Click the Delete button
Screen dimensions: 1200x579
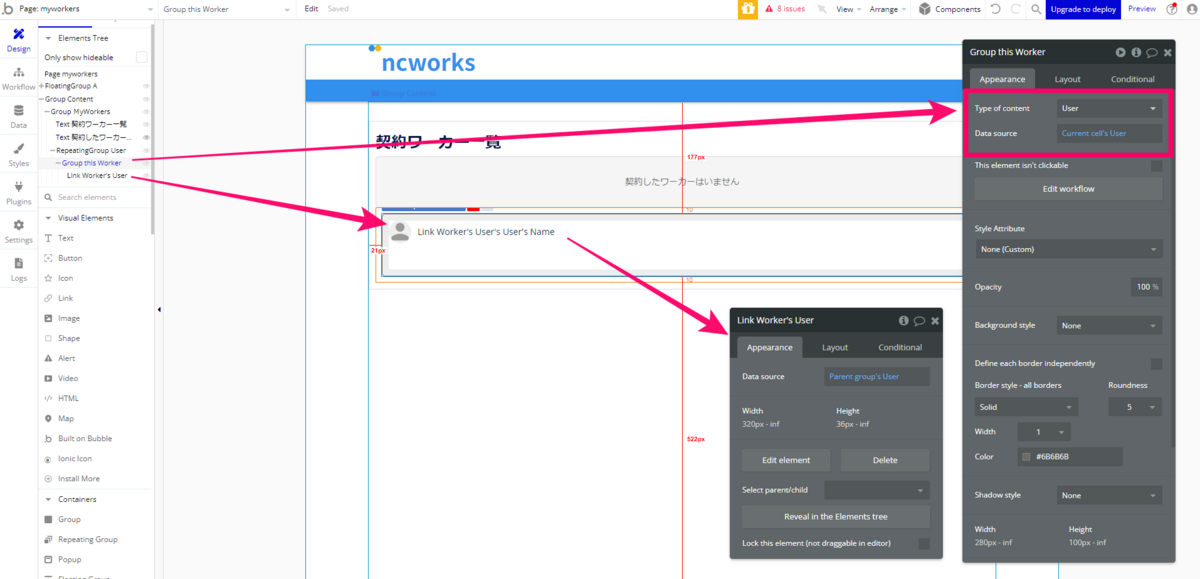tap(885, 460)
